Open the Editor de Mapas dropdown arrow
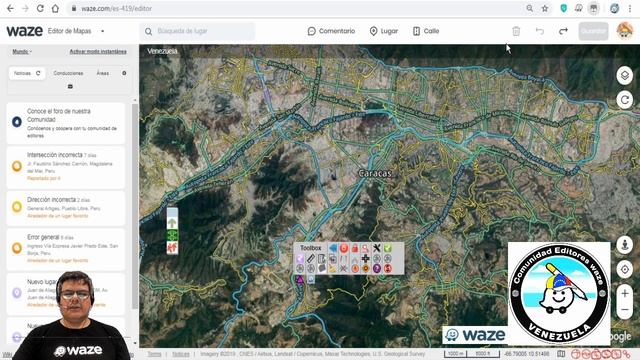The image size is (640, 360). pos(102,31)
